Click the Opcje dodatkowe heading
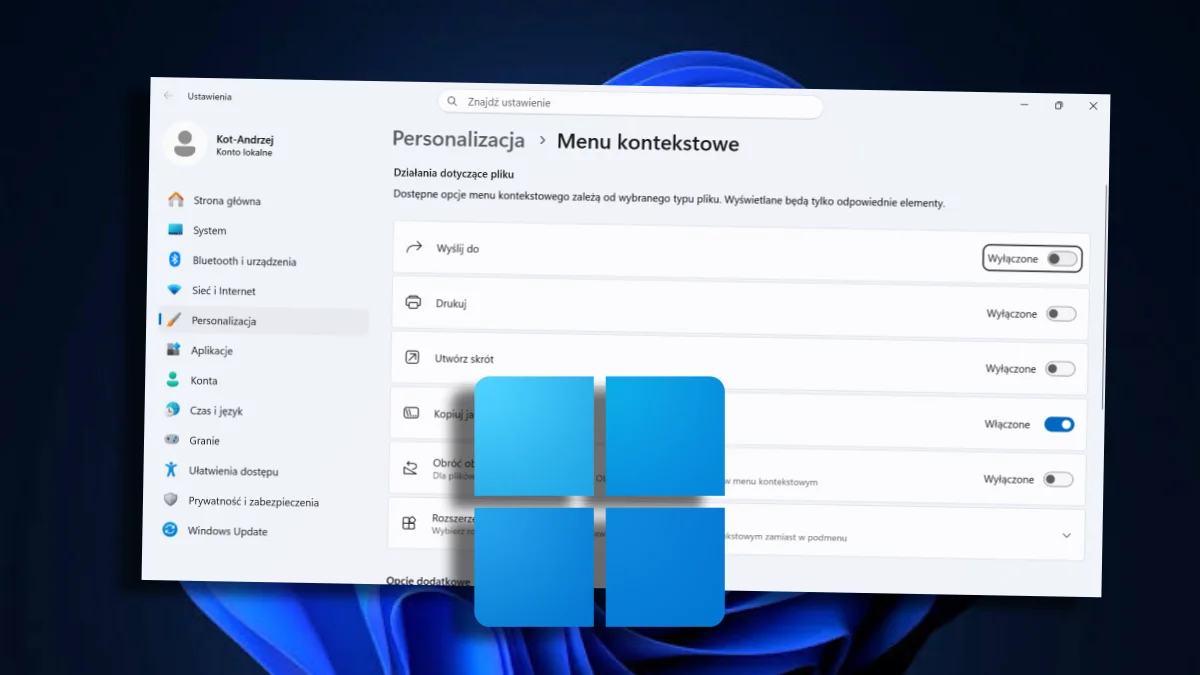 click(428, 581)
